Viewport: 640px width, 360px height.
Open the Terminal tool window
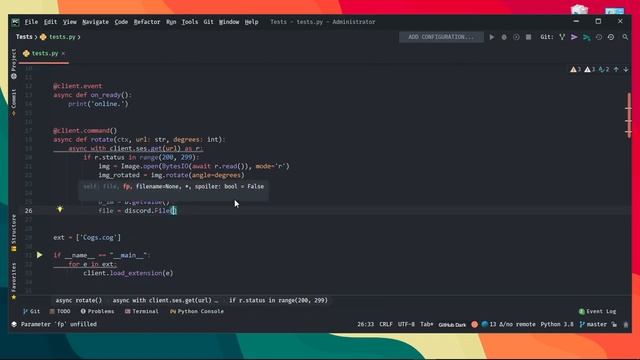142,311
